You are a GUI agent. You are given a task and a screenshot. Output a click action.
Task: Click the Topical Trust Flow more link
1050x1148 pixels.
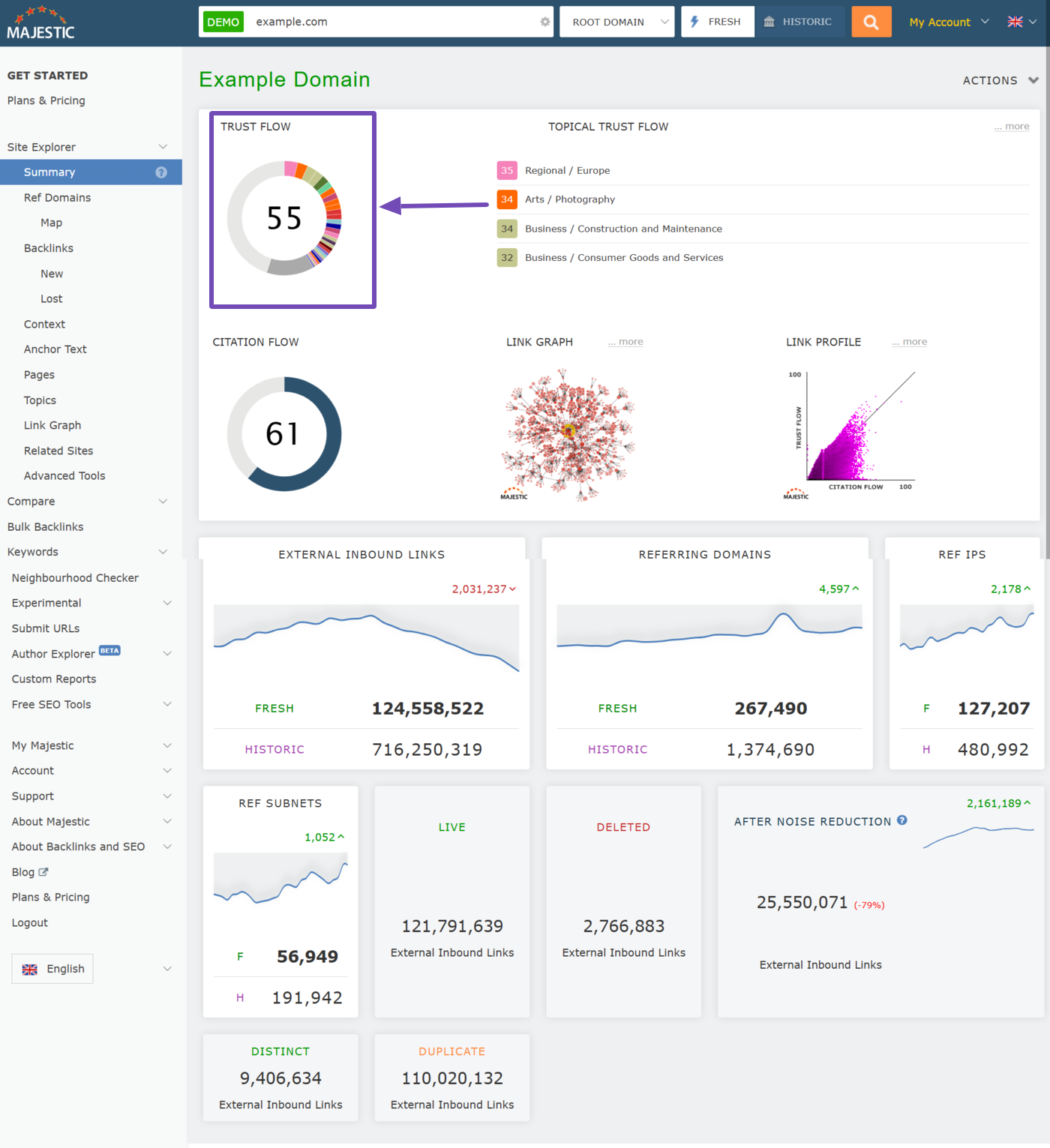pos(1012,126)
